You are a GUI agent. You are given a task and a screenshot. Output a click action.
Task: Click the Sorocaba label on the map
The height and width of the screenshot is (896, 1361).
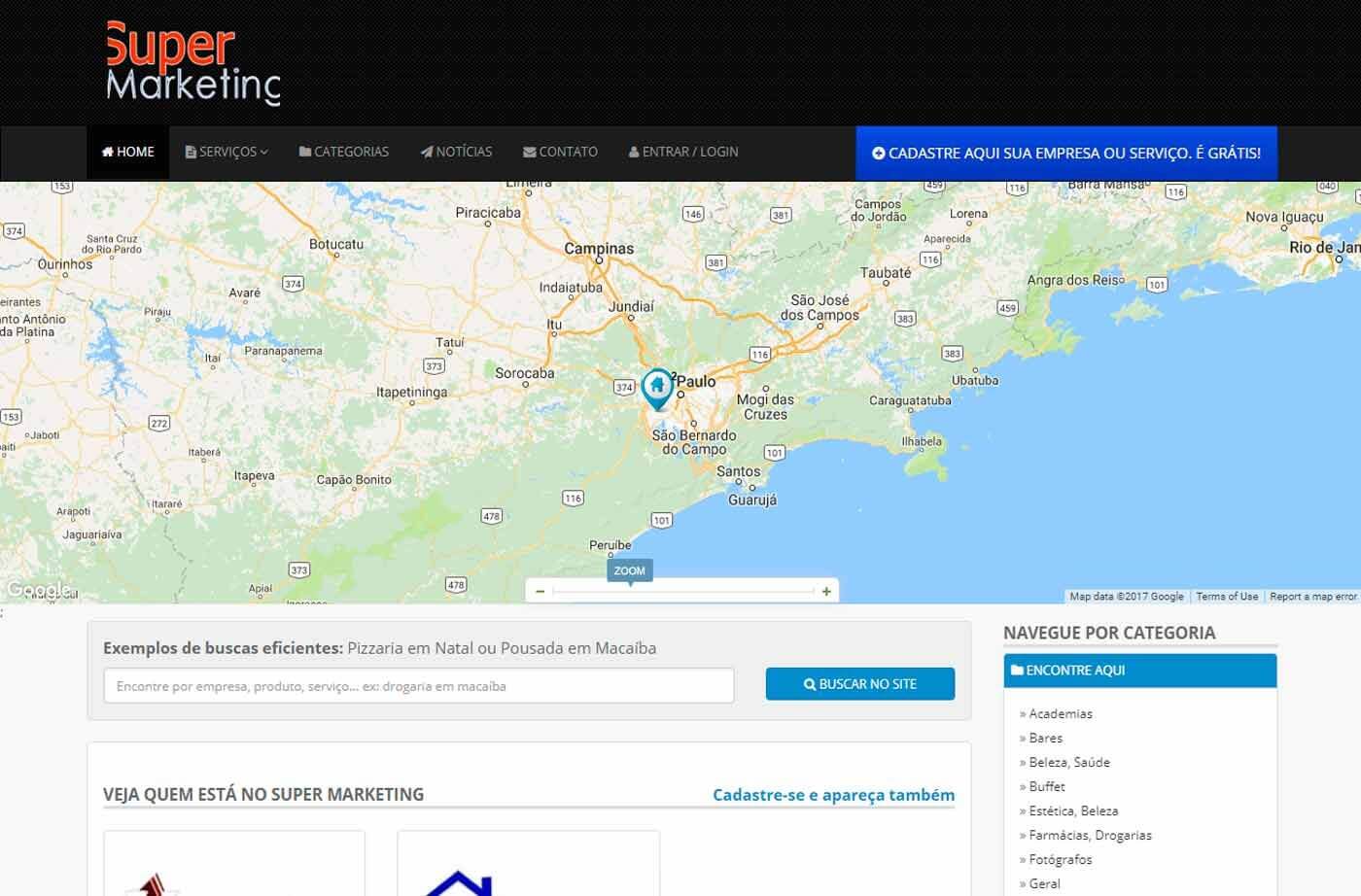pos(525,373)
